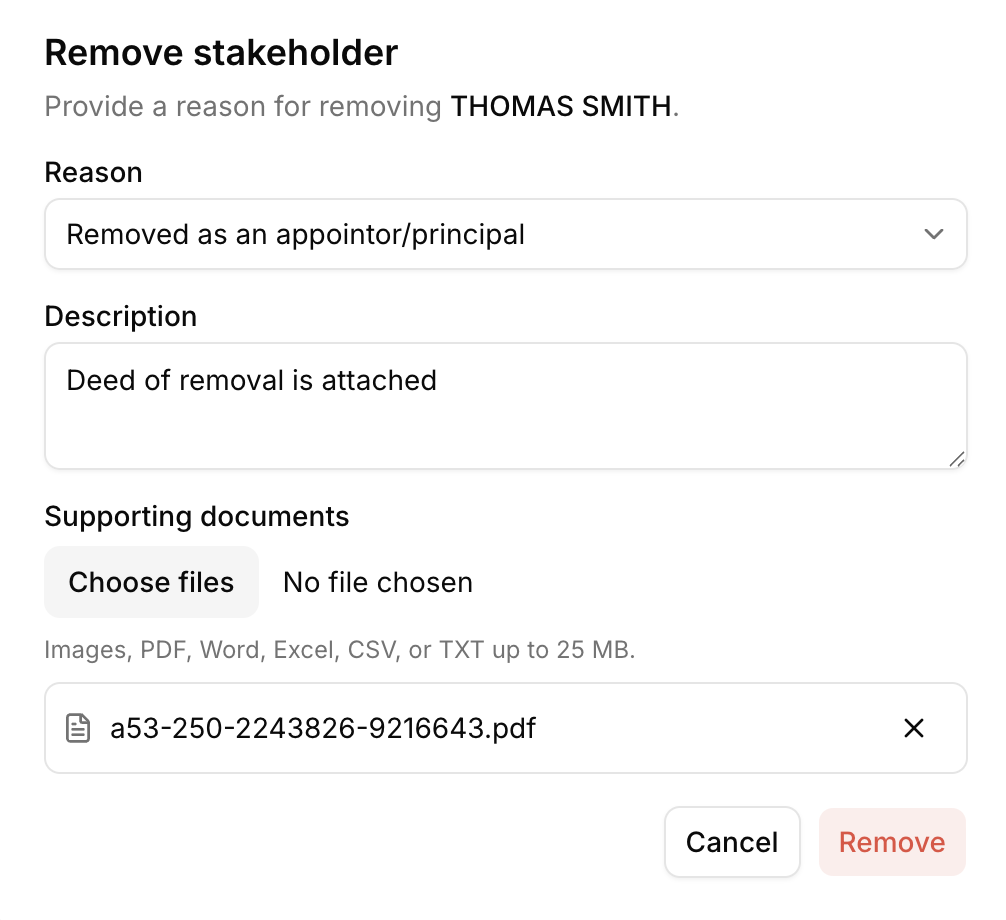
Task: Click the chevron arrow in the Reason field
Action: 934,234
